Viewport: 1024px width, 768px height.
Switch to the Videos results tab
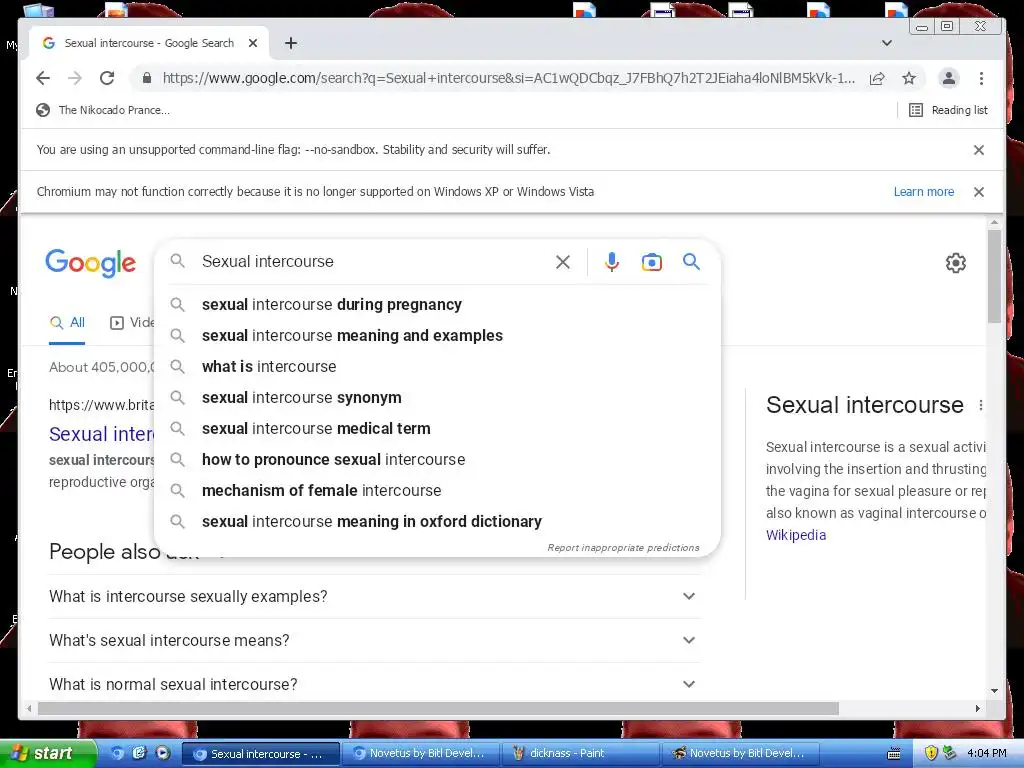coord(132,323)
